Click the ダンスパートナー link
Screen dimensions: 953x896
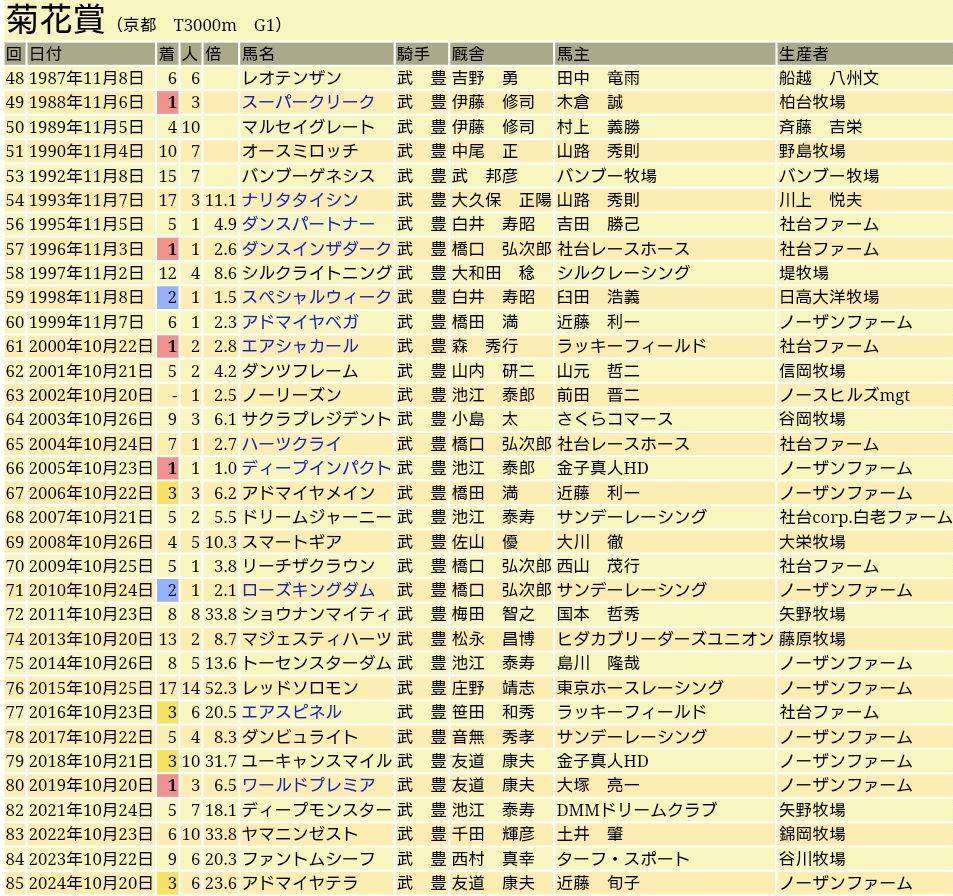(x=308, y=224)
